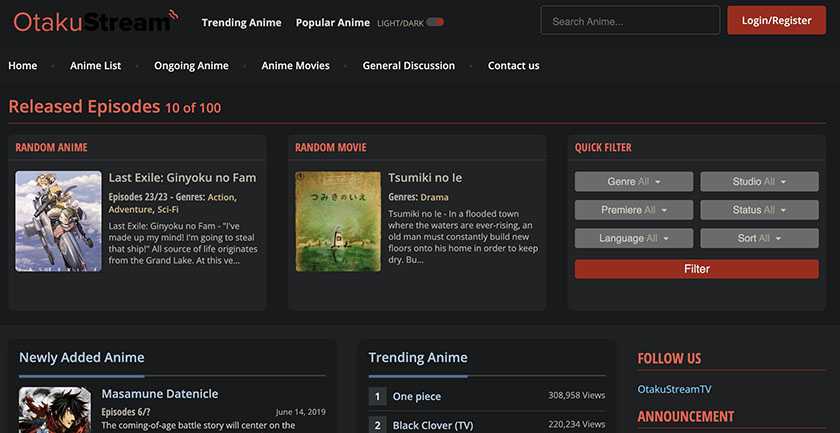840x433 pixels.
Task: Expand the Genre All dropdown
Action: click(634, 182)
